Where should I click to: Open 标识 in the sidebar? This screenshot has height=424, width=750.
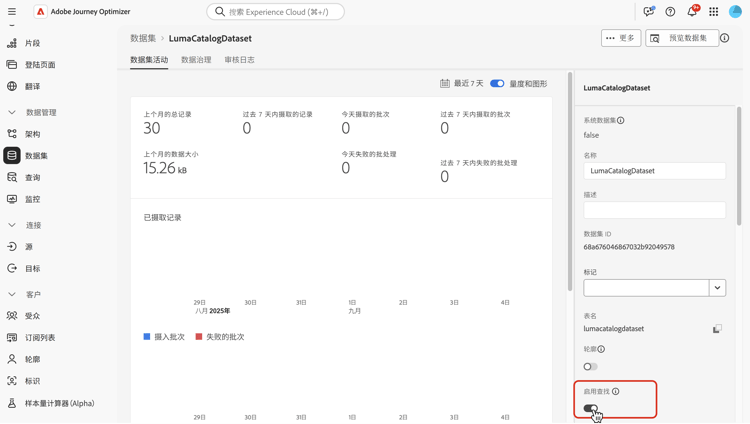[31, 381]
